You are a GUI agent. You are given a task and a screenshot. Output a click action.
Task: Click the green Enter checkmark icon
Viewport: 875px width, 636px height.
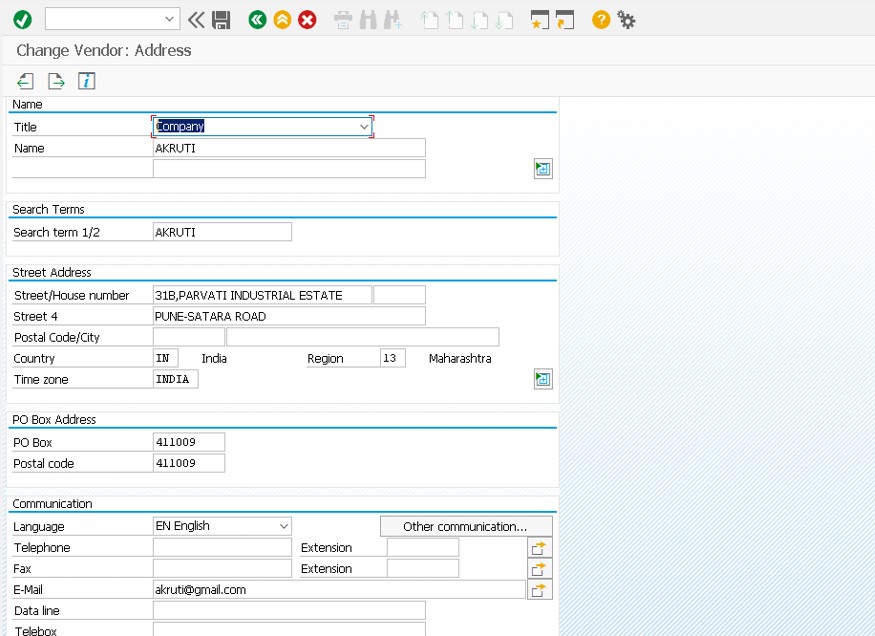tap(22, 20)
